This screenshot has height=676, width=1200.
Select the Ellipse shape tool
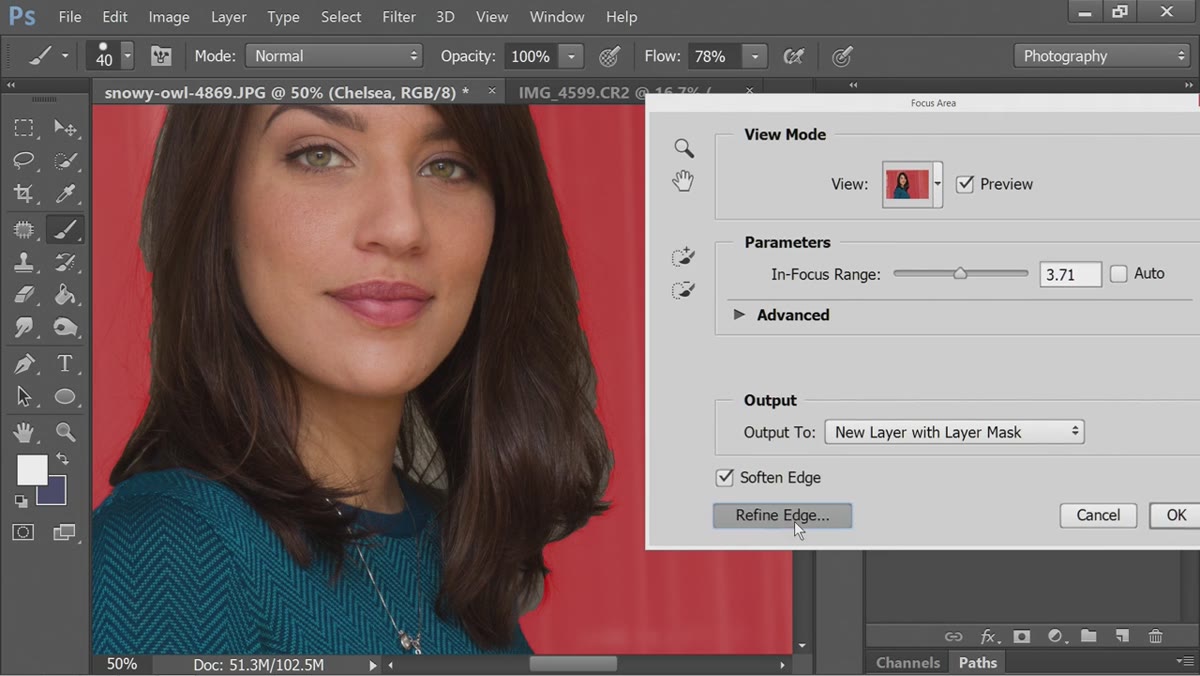click(x=65, y=397)
